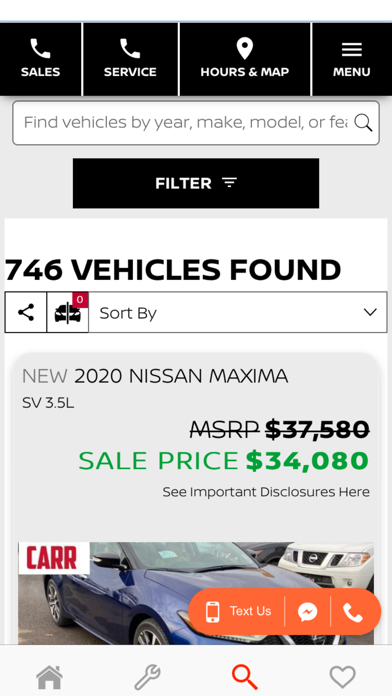Click the Sort By chevron arrow

coord(370,312)
